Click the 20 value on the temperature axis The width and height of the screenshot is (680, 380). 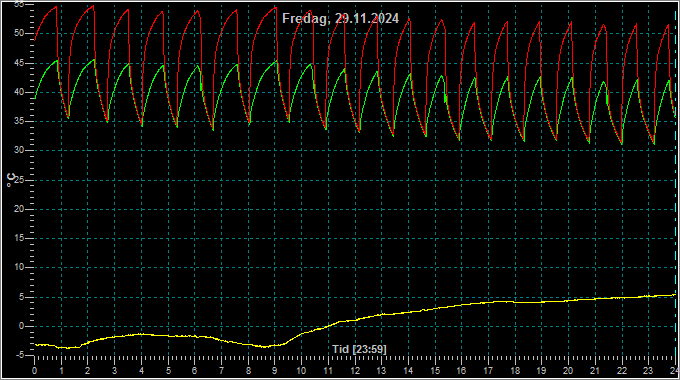(x=19, y=209)
